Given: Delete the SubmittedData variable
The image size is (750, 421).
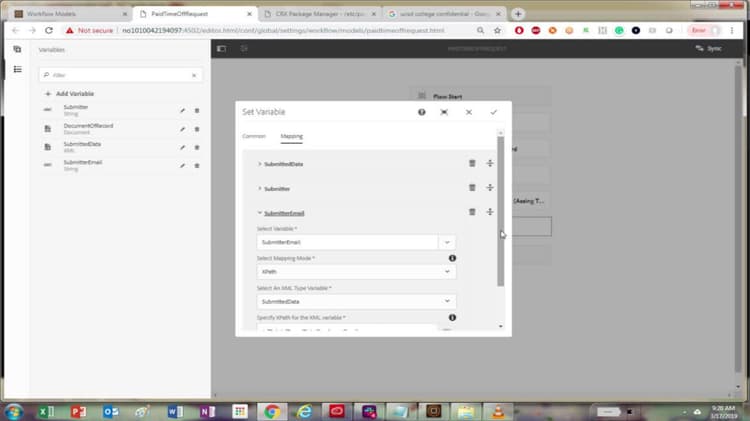Looking at the screenshot, I should 197,147.
